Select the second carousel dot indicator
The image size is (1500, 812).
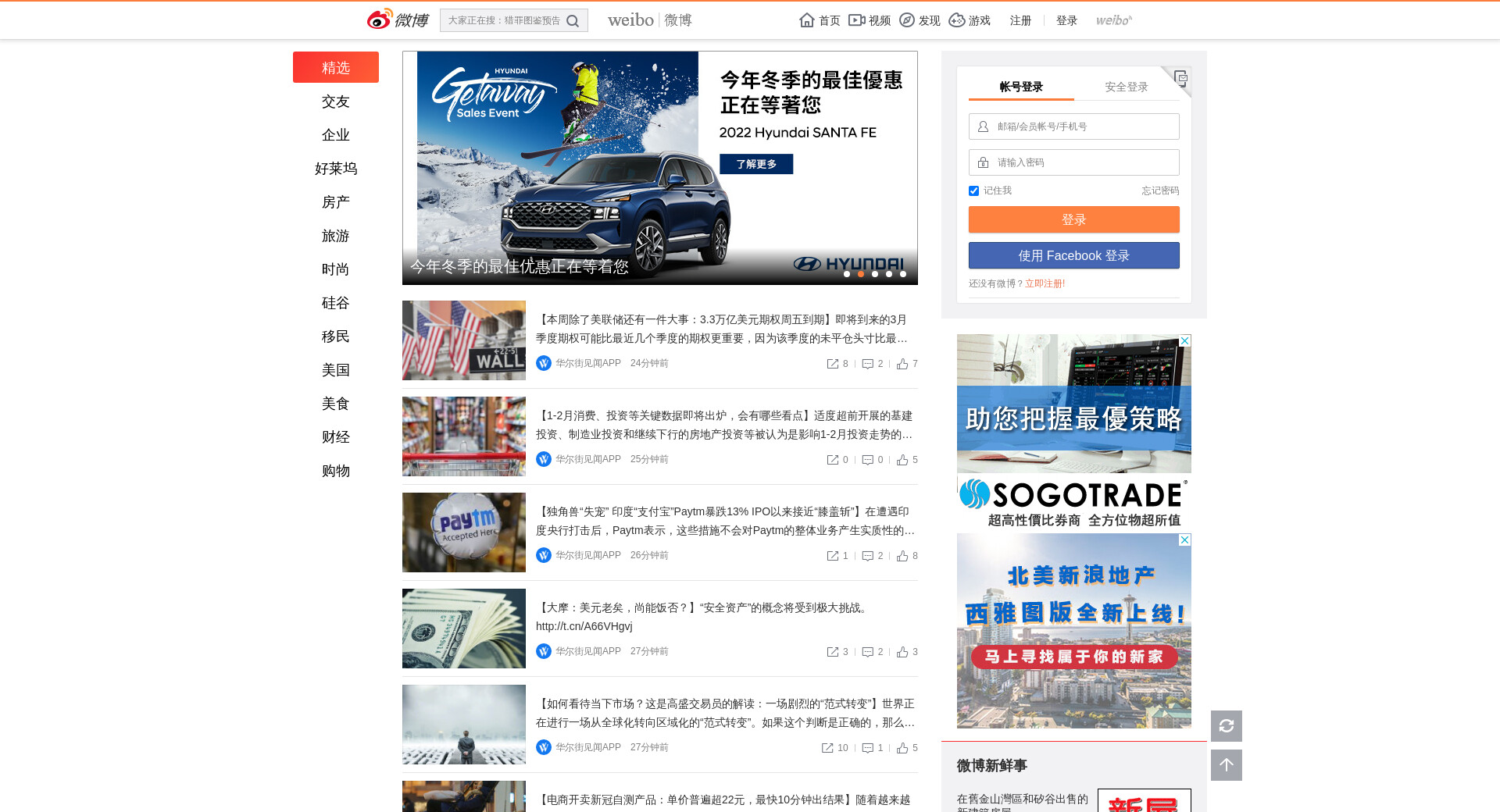pos(861,274)
